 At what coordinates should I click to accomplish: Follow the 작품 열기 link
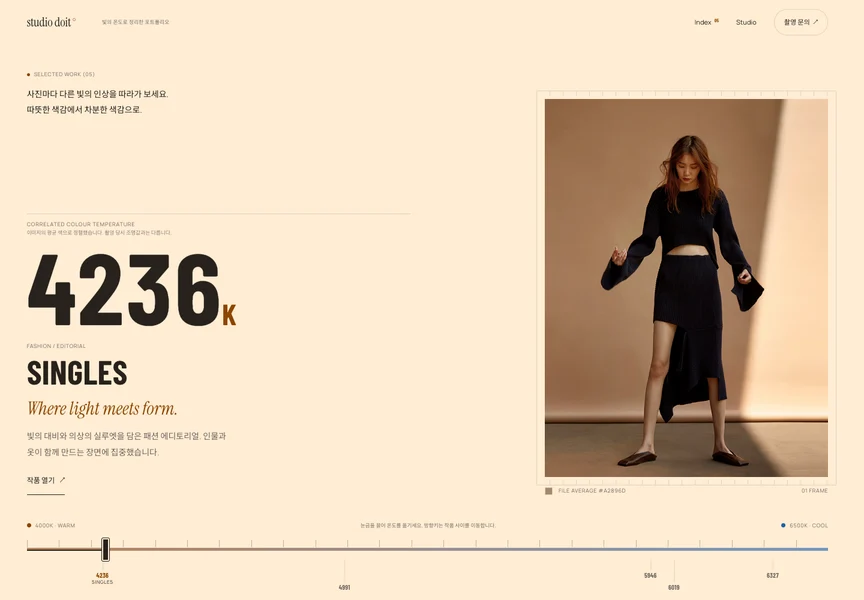46,480
